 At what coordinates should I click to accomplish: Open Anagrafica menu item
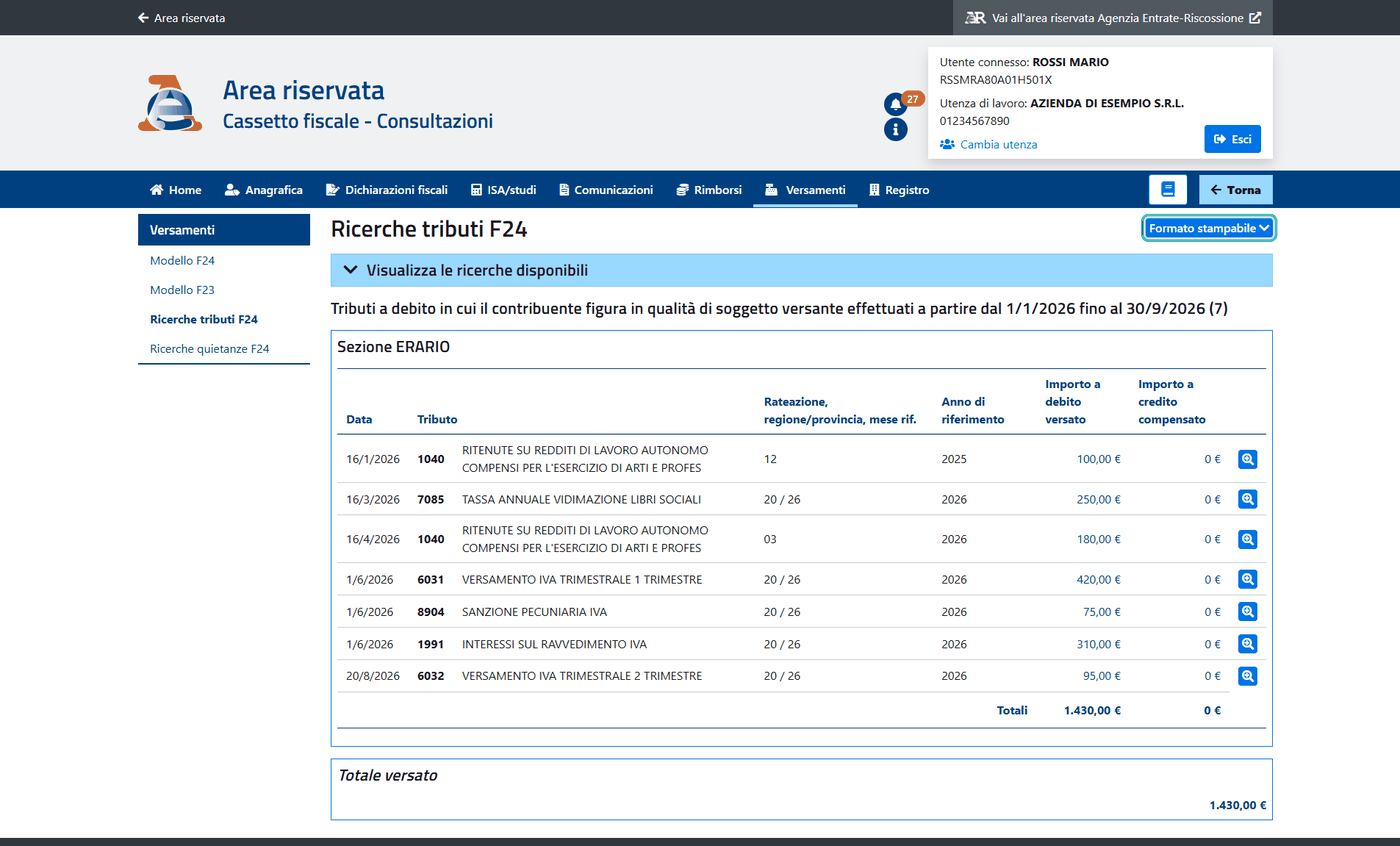tap(263, 189)
